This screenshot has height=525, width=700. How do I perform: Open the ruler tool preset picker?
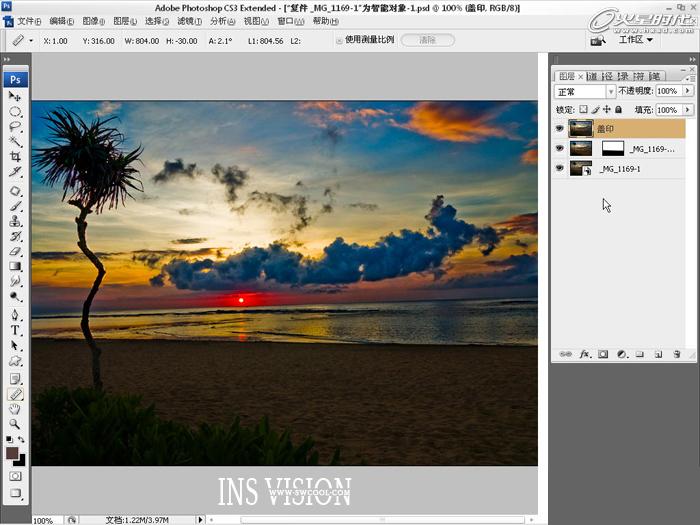pyautogui.click(x=31, y=41)
